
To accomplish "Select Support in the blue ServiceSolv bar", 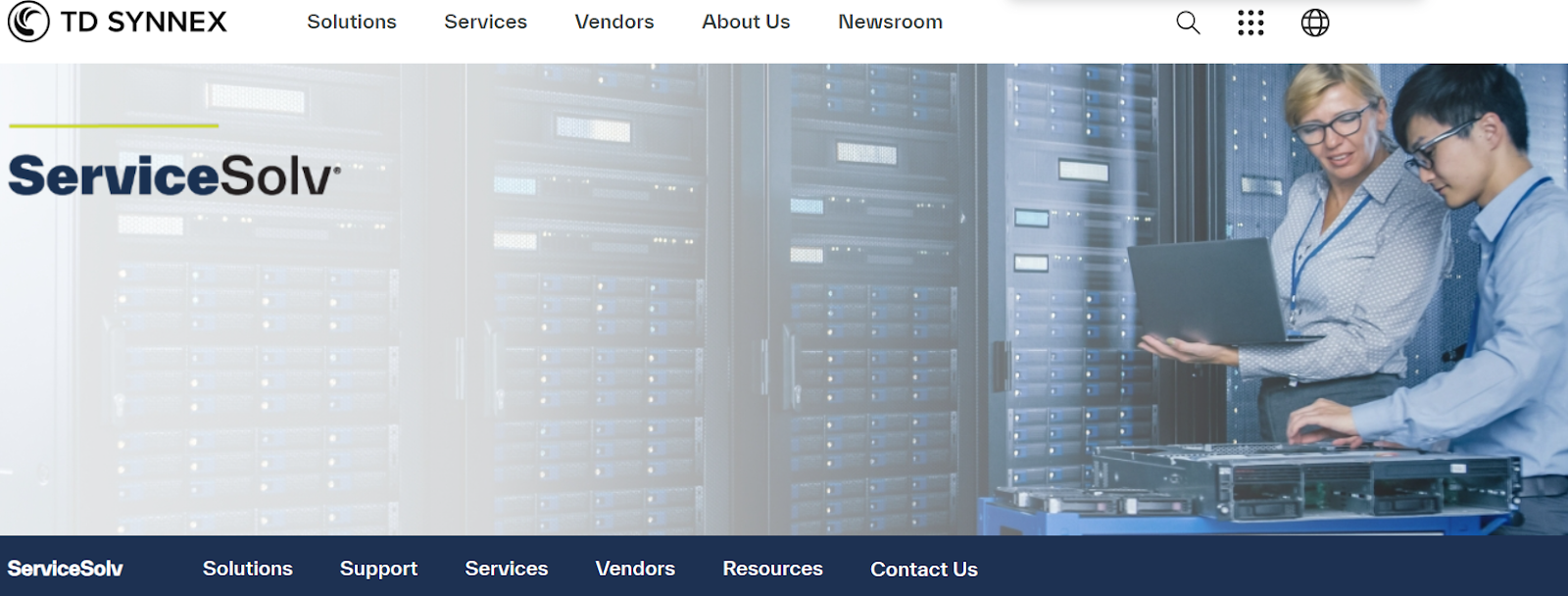I will pos(378,570).
